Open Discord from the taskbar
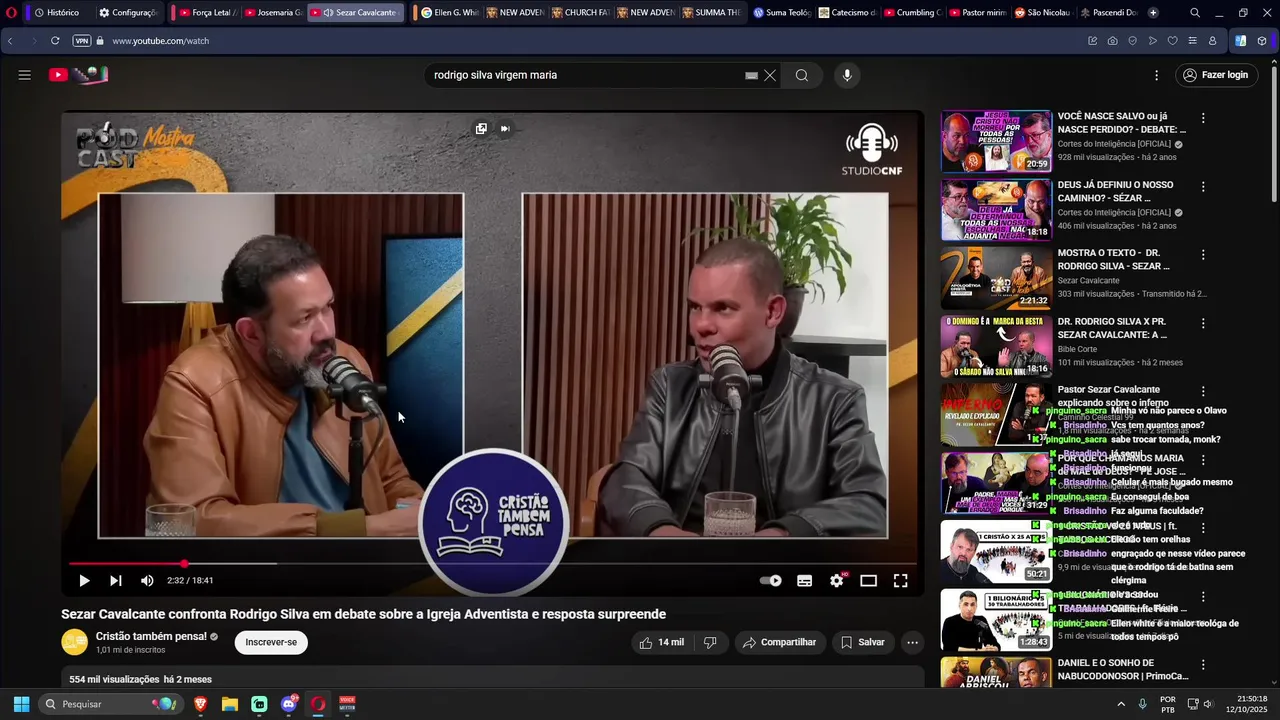The height and width of the screenshot is (720, 1280). pyautogui.click(x=290, y=704)
